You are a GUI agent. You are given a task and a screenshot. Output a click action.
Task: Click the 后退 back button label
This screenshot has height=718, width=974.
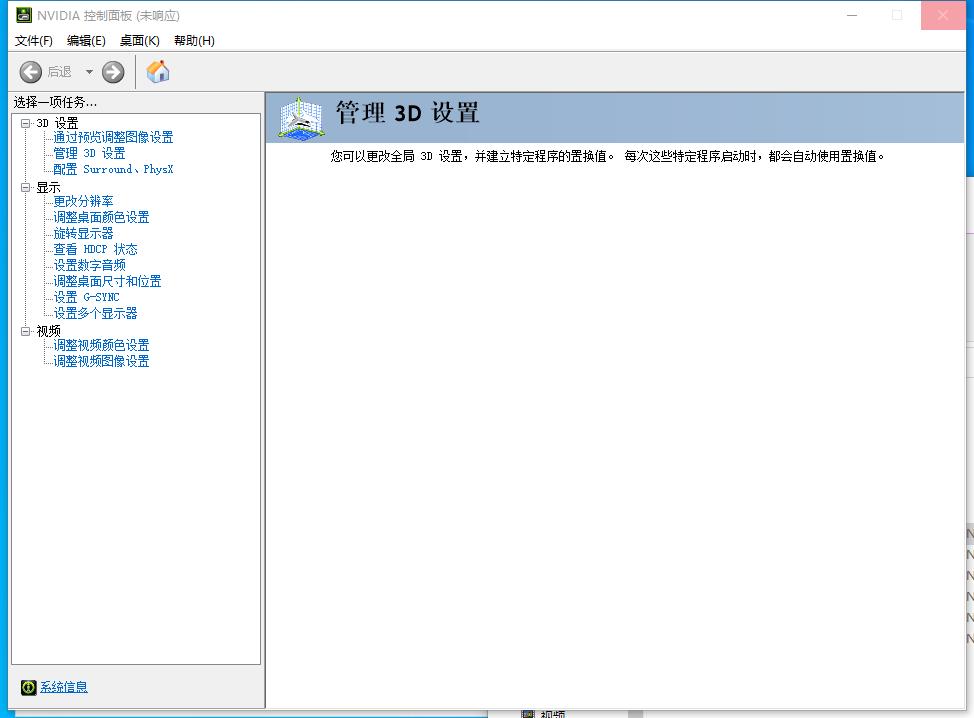click(60, 72)
